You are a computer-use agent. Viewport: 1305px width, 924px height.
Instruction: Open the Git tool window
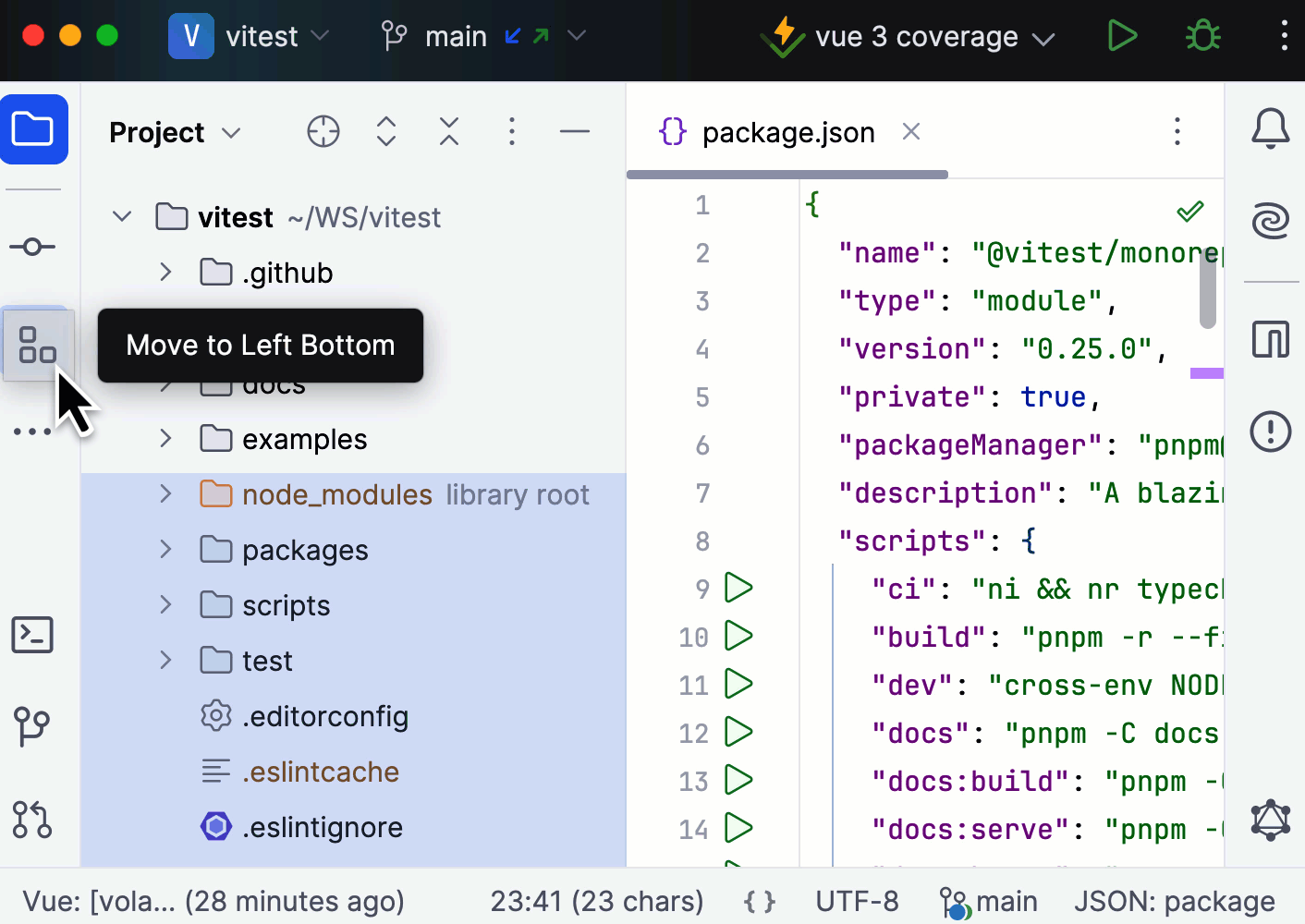click(x=32, y=726)
